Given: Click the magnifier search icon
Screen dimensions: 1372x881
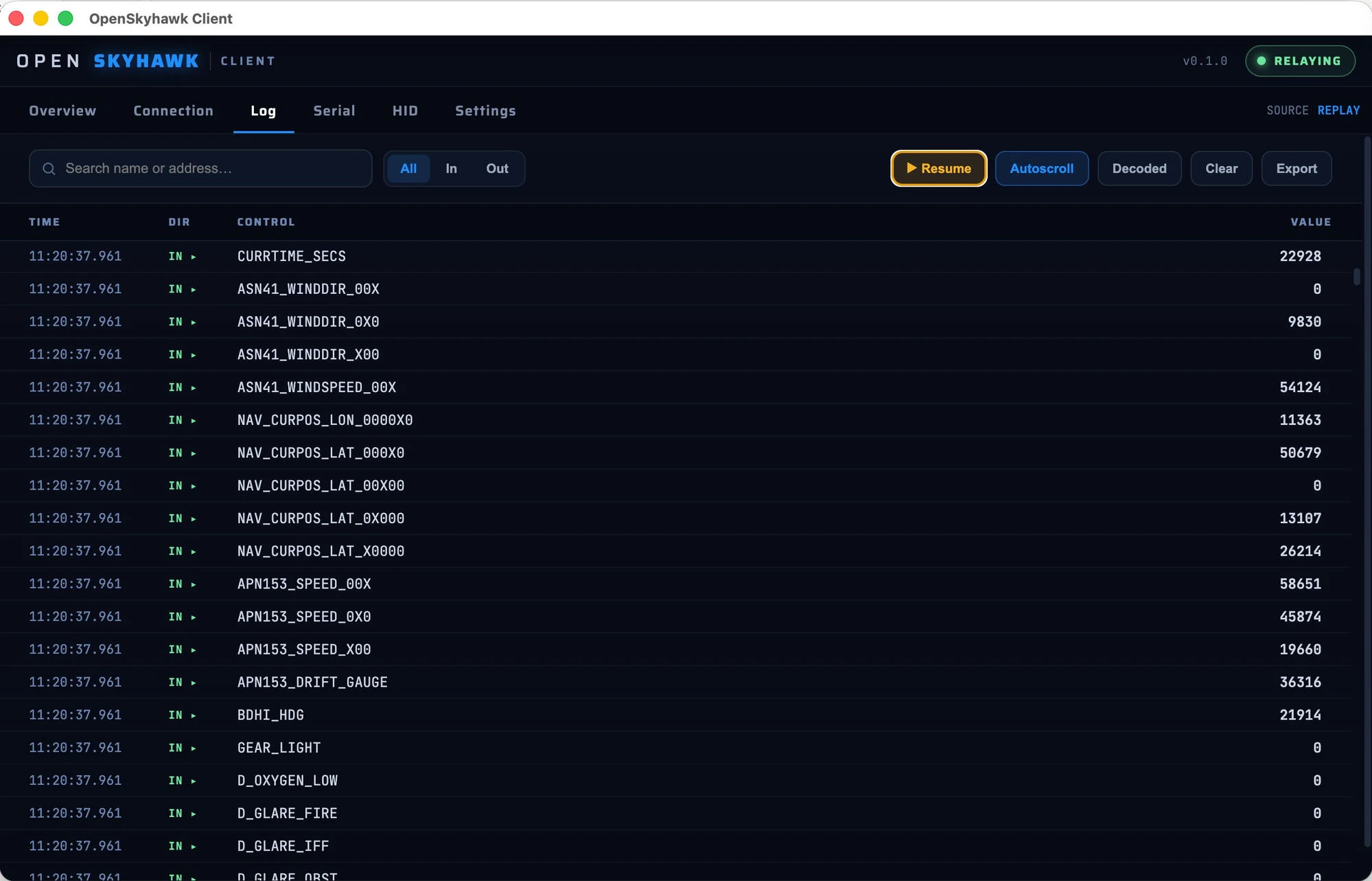Looking at the screenshot, I should click(x=49, y=169).
